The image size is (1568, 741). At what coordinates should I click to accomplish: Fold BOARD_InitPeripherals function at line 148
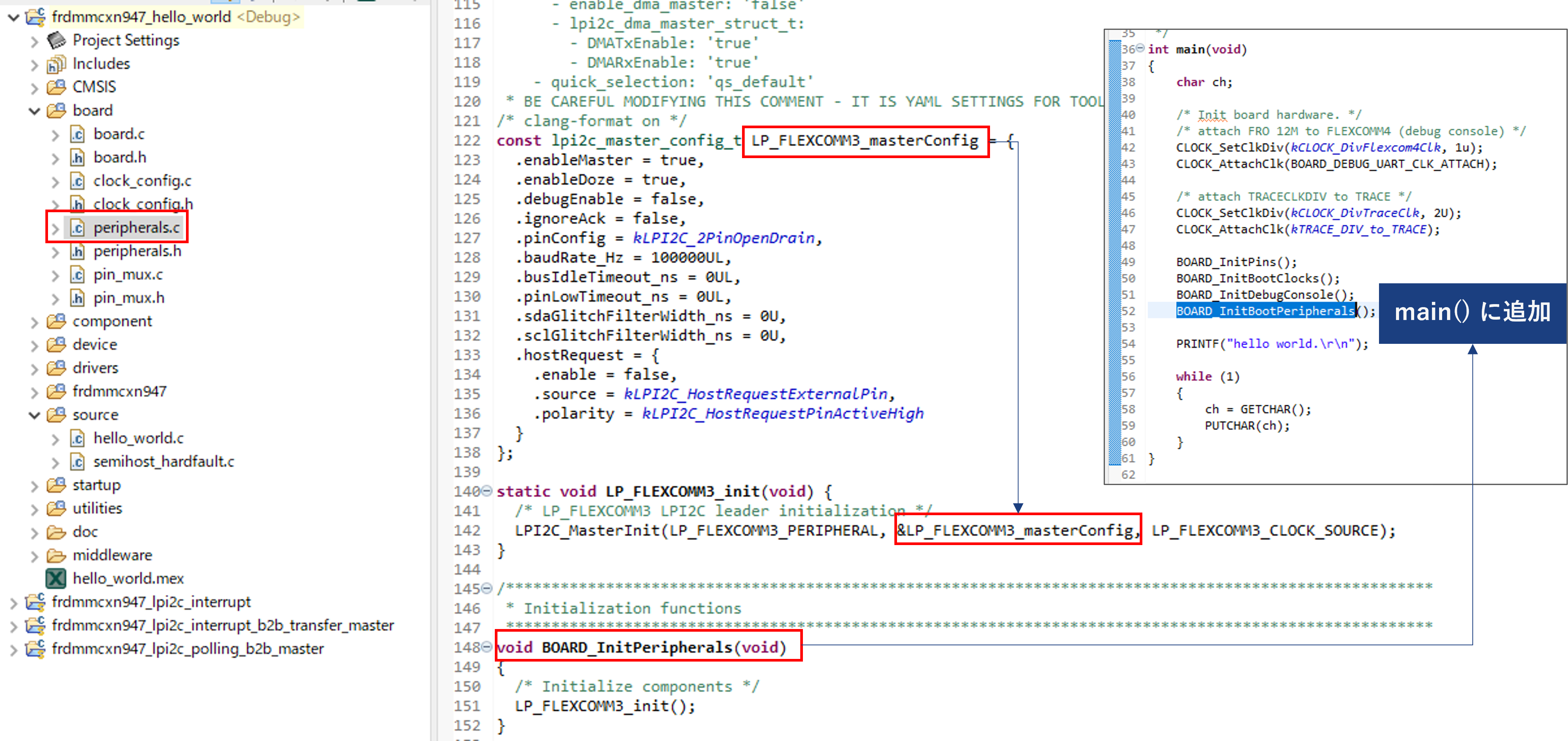(x=487, y=646)
